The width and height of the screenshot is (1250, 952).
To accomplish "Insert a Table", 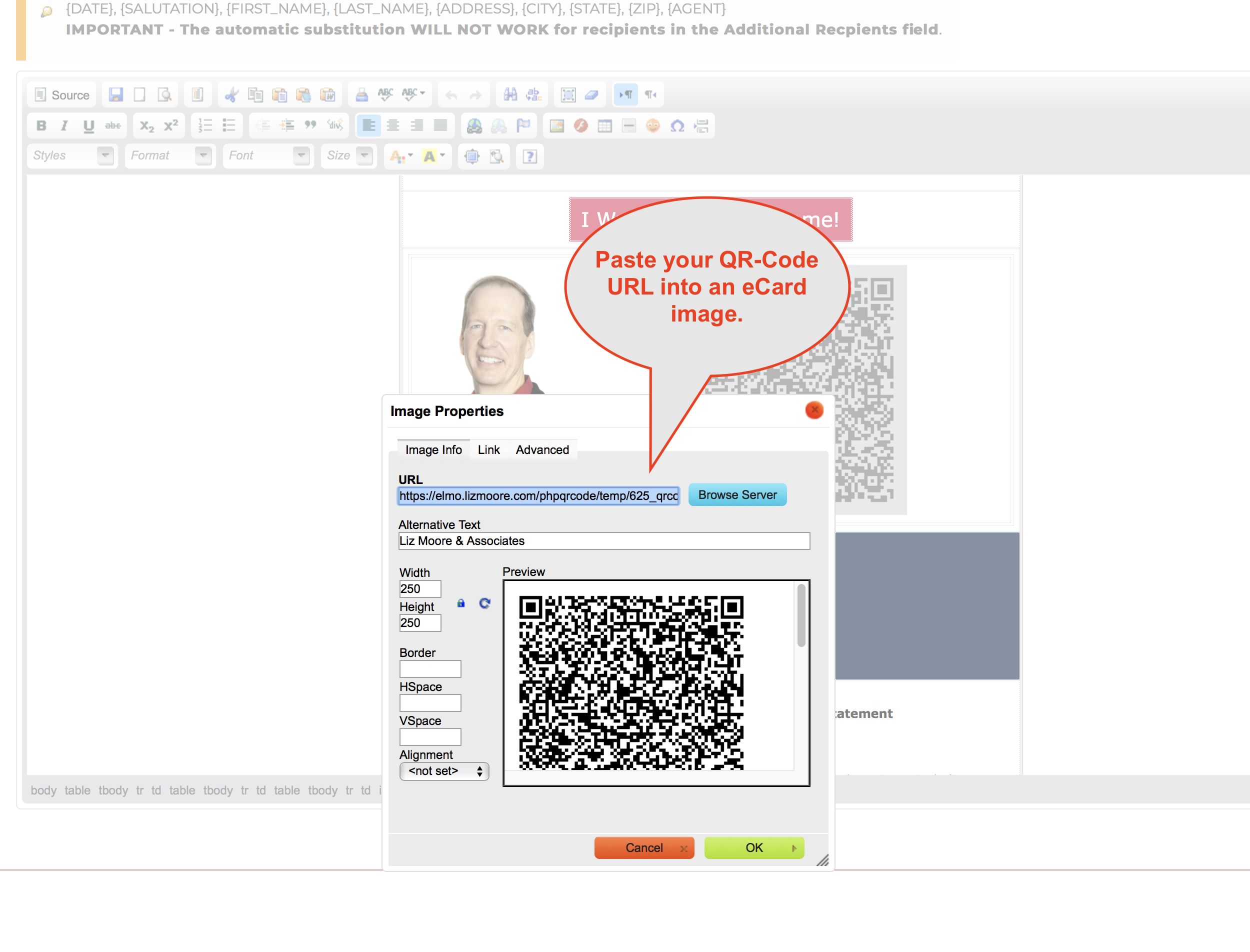I will tap(604, 126).
